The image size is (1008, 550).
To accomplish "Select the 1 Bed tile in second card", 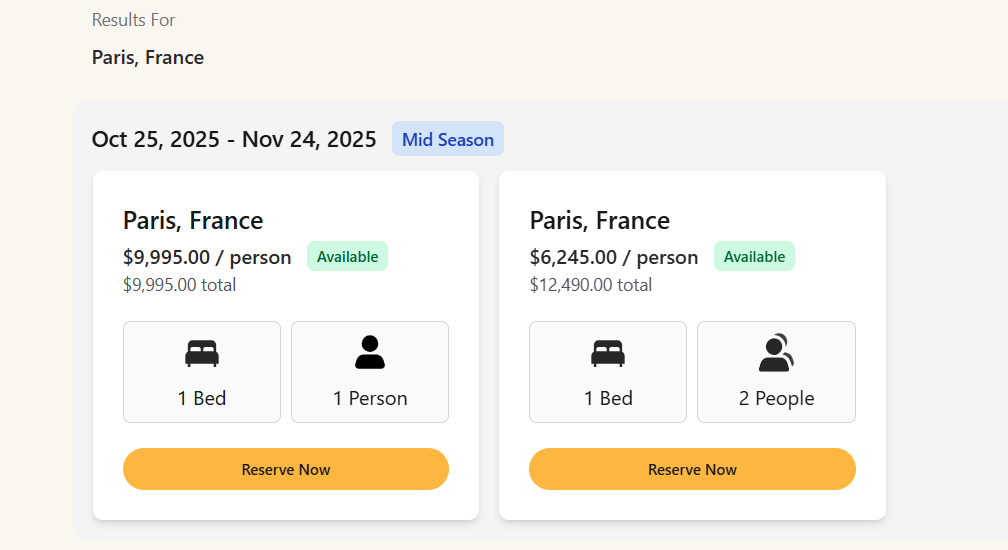I will pyautogui.click(x=608, y=372).
